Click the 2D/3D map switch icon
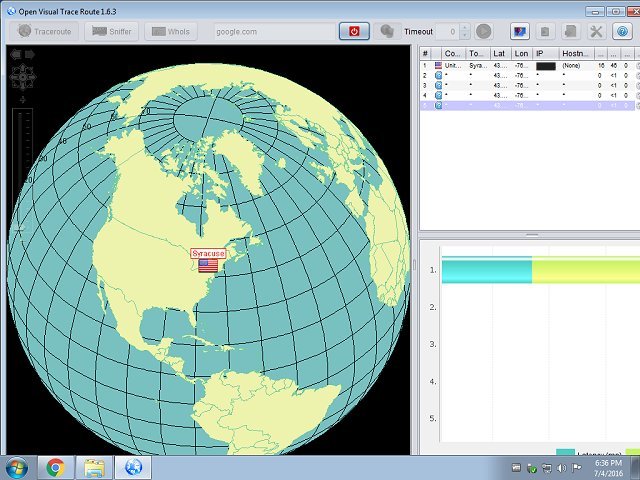 coord(520,31)
